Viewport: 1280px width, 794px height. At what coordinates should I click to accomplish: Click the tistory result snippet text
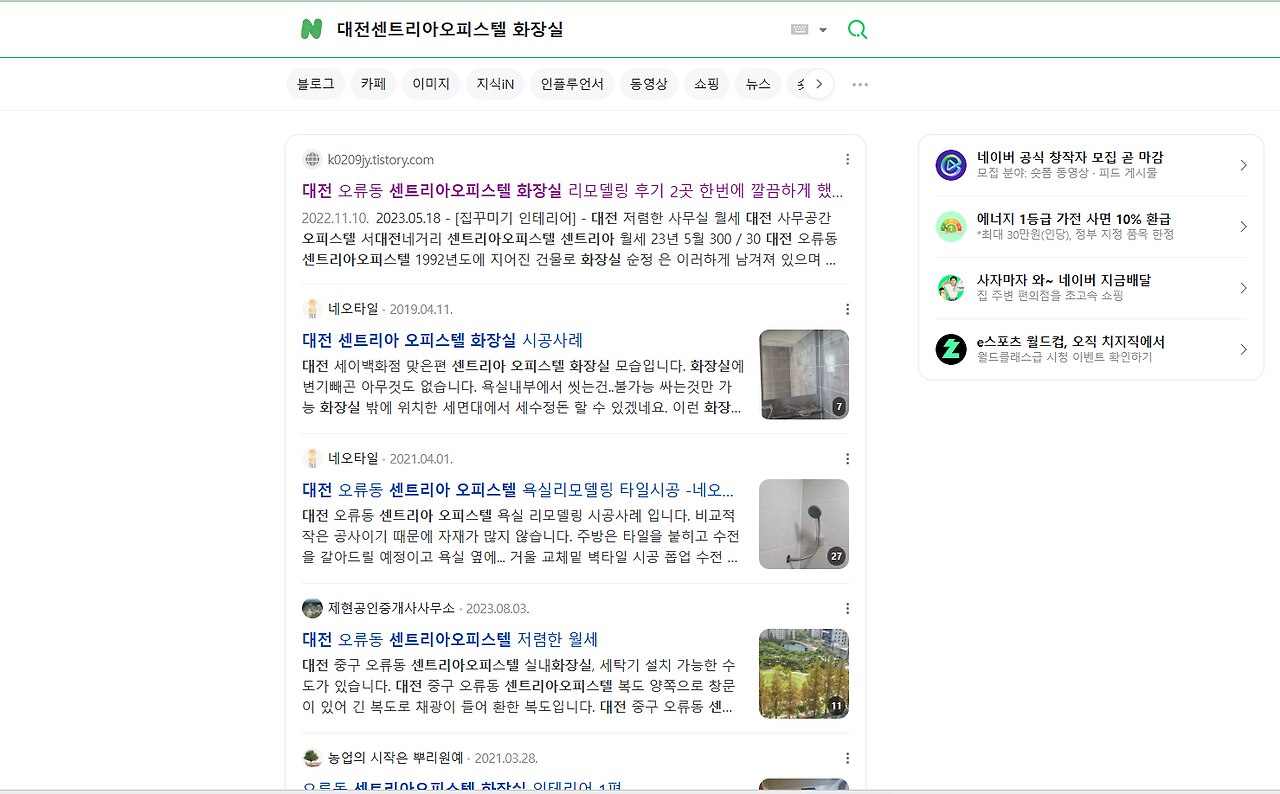(570, 238)
